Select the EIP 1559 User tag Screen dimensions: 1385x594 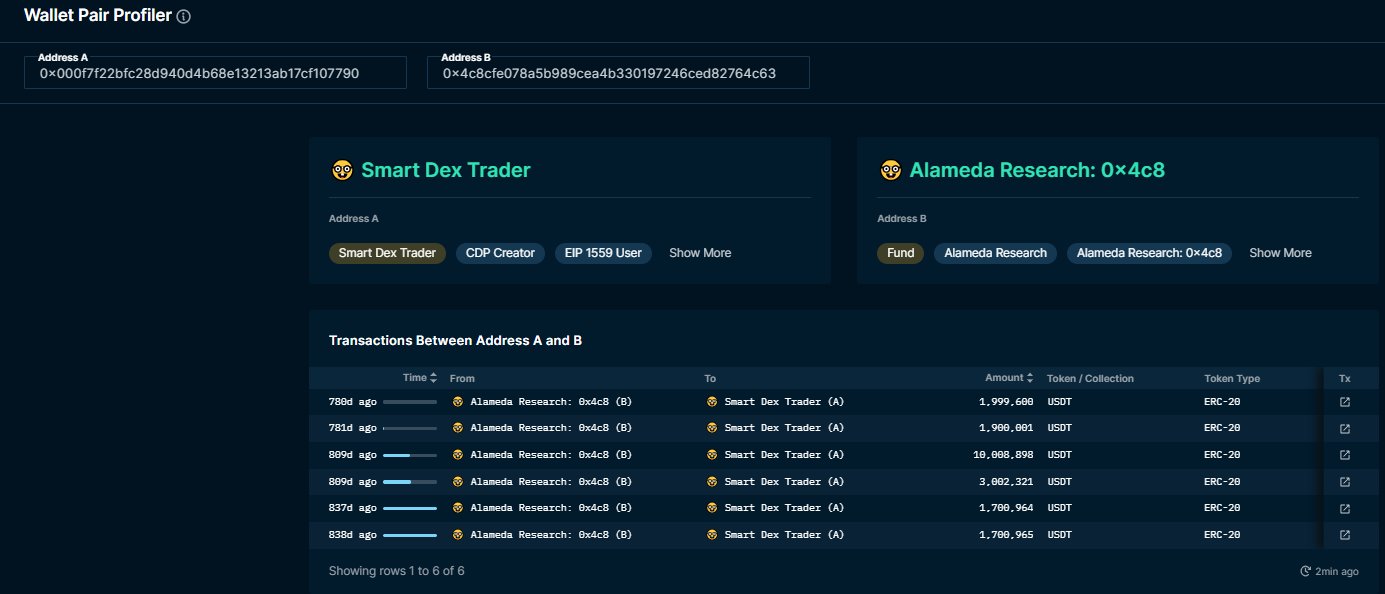pos(603,253)
